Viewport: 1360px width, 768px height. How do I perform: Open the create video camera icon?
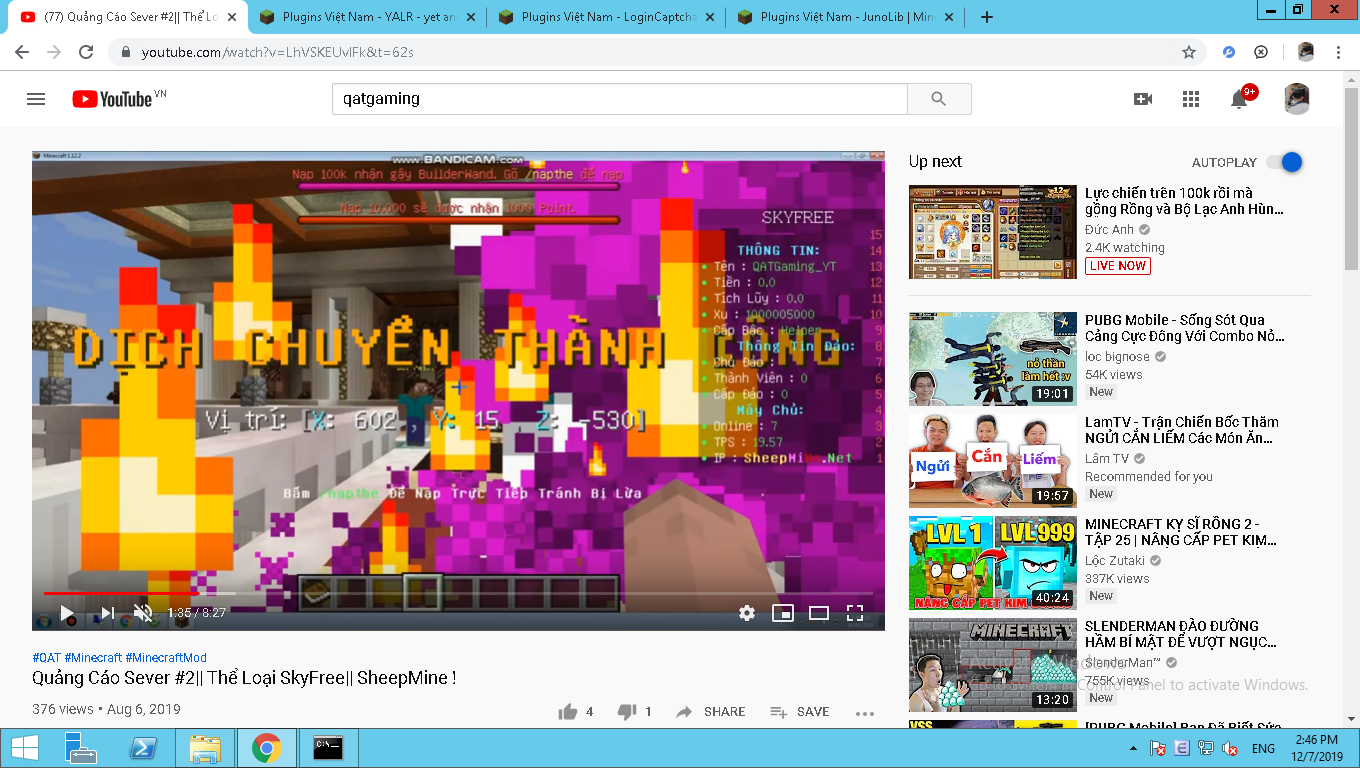coord(1142,99)
